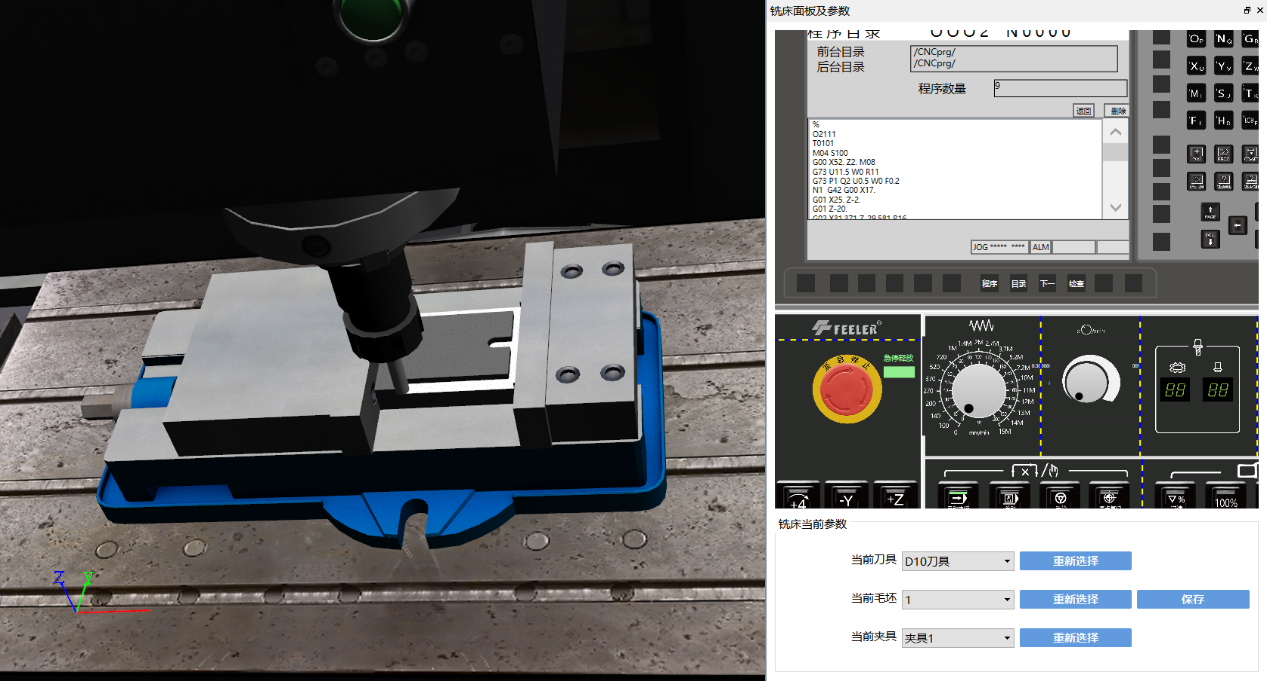Click the left cursor arrow key

tap(1237, 225)
